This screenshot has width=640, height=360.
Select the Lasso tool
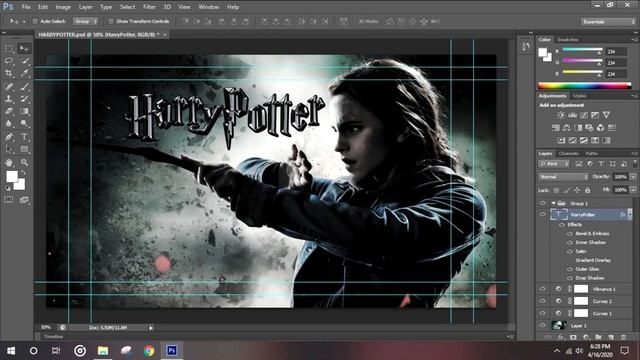(9, 61)
